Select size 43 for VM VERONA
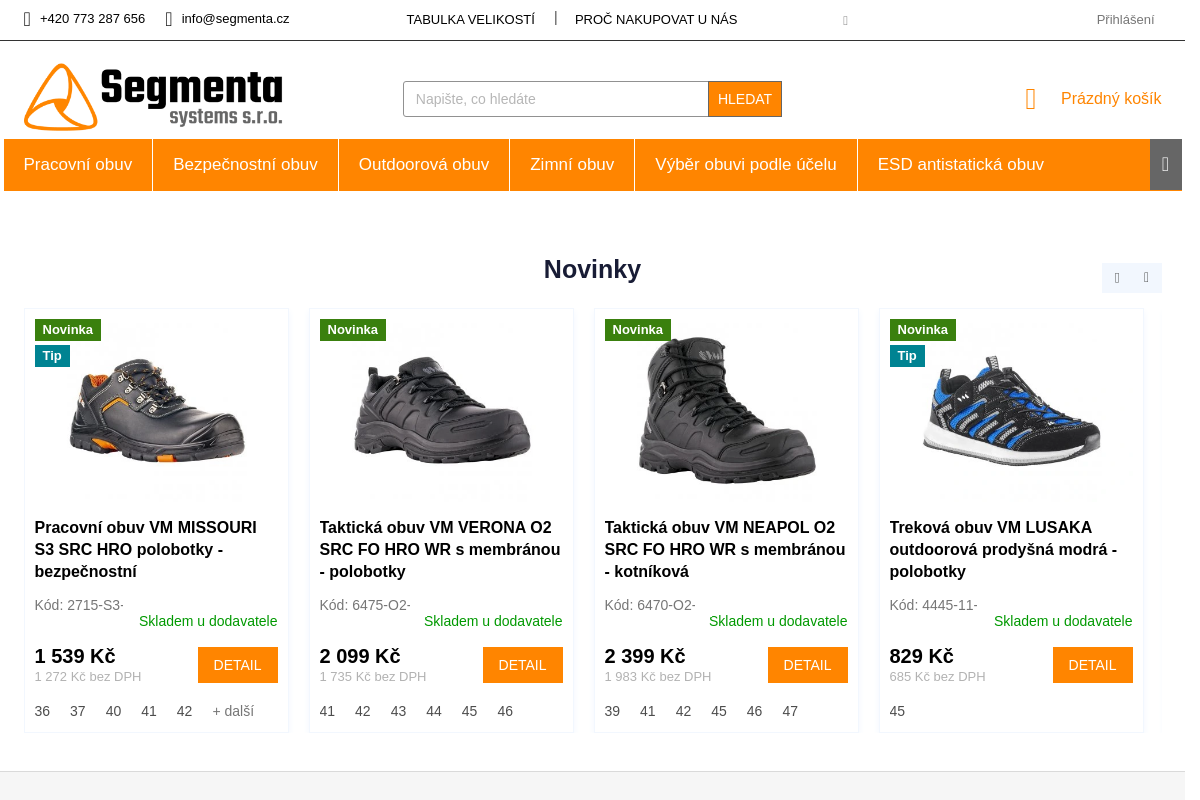 pos(398,711)
